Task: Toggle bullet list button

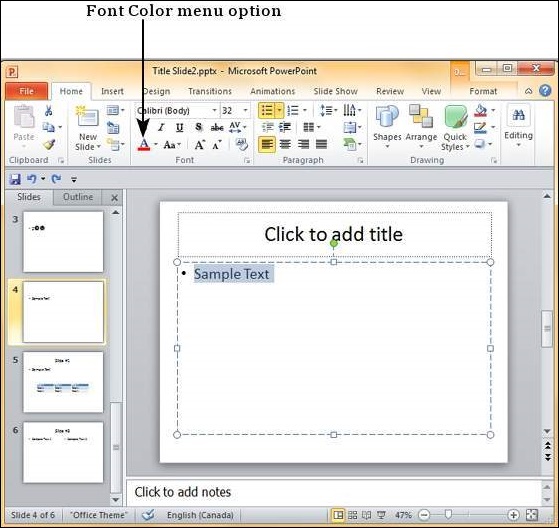Action: point(267,111)
